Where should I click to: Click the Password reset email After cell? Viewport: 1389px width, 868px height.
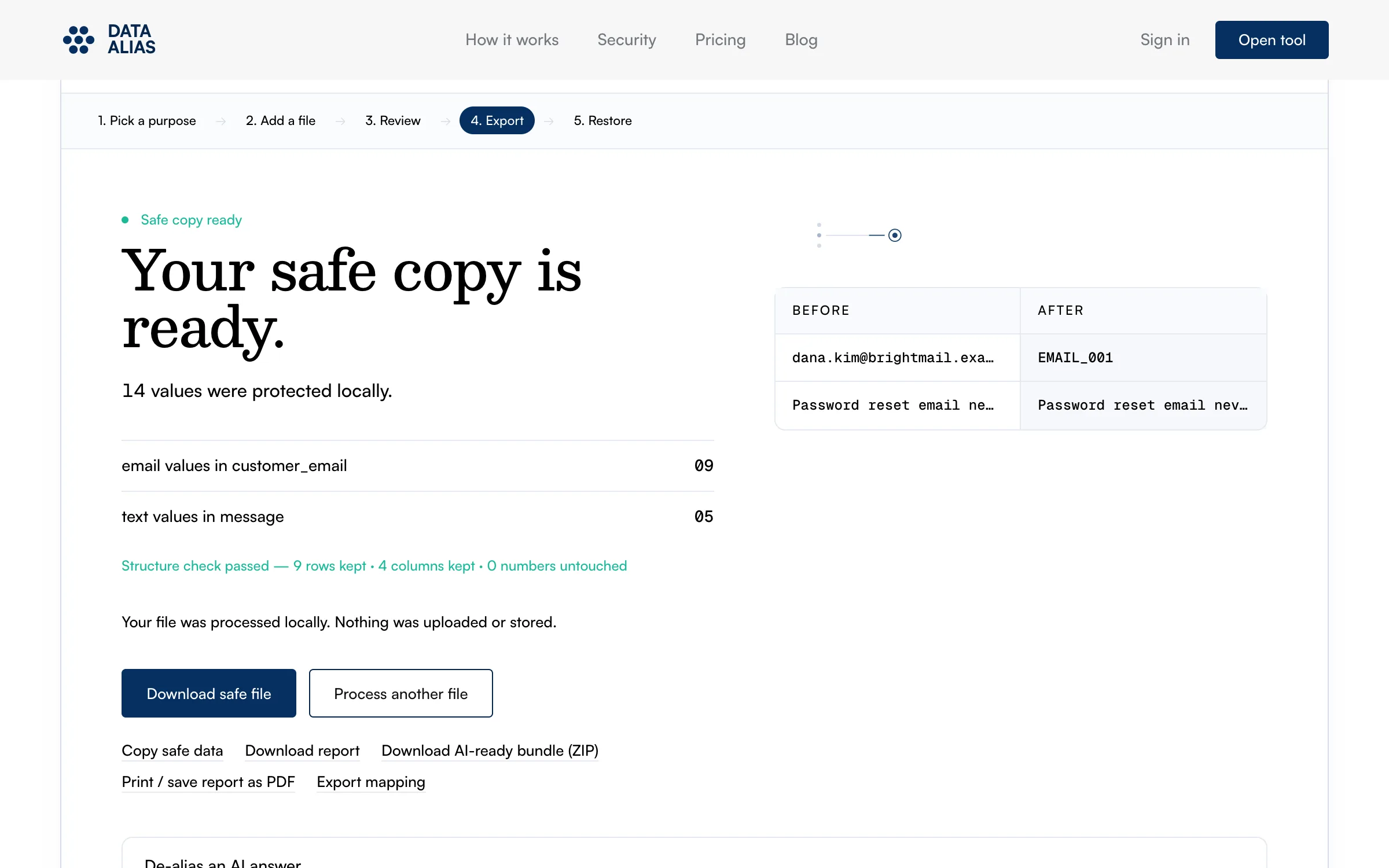click(x=1143, y=405)
